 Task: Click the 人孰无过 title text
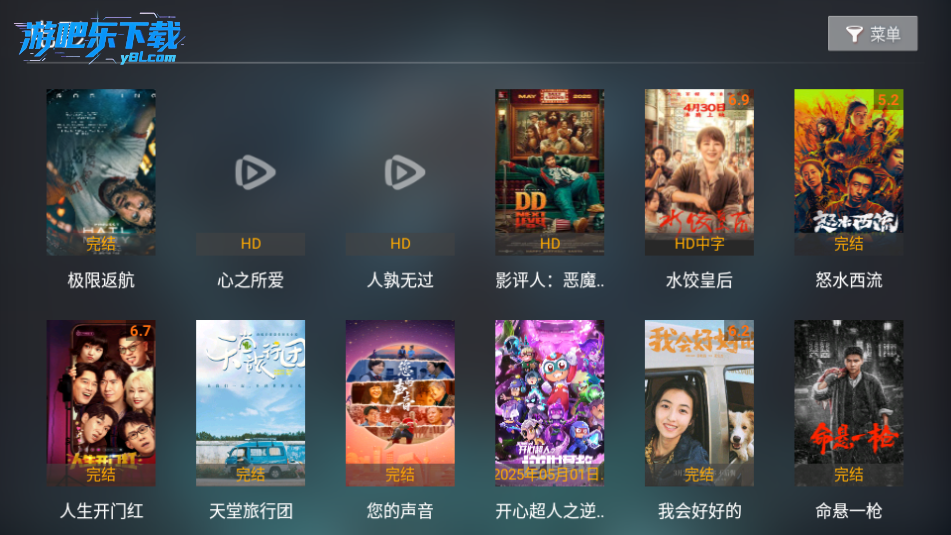(x=400, y=280)
